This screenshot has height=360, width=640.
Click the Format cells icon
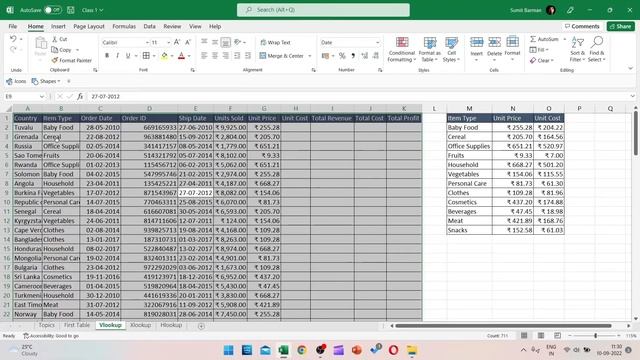[512, 42]
